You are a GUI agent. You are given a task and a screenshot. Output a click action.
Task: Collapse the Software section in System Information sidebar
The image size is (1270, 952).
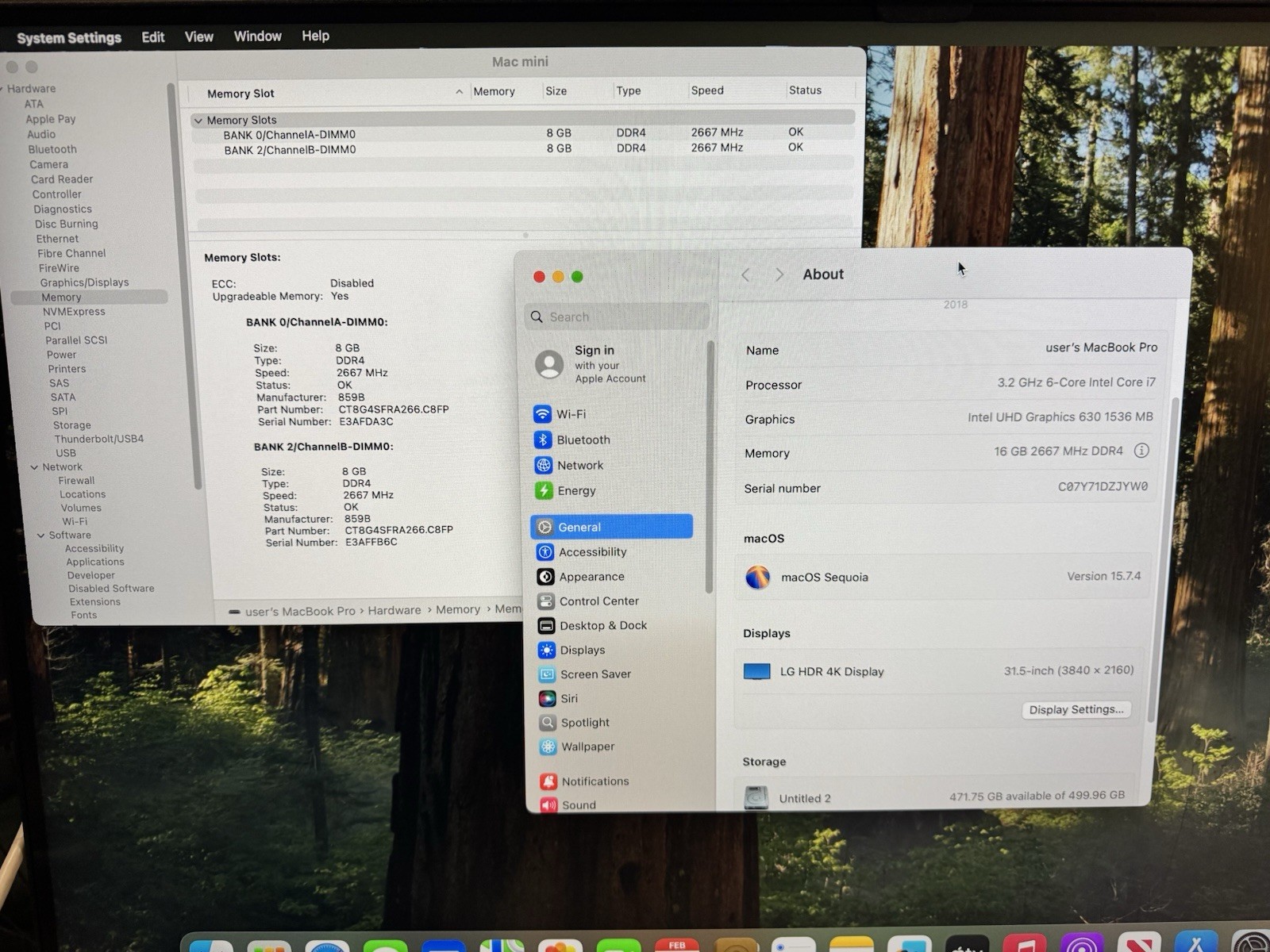[40, 535]
